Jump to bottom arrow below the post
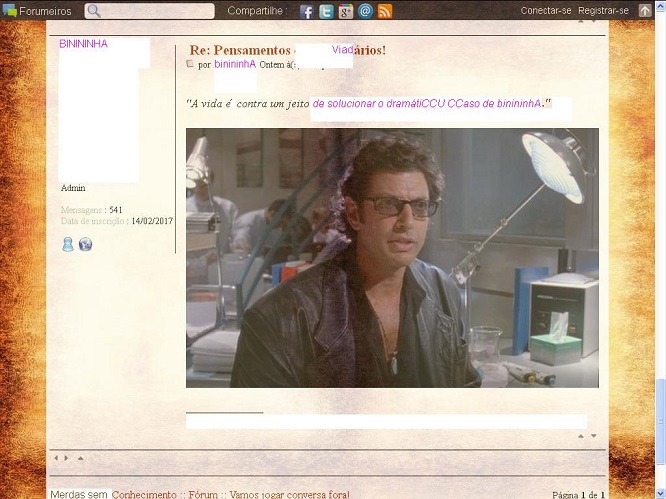The width and height of the screenshot is (666, 499). (x=594, y=436)
